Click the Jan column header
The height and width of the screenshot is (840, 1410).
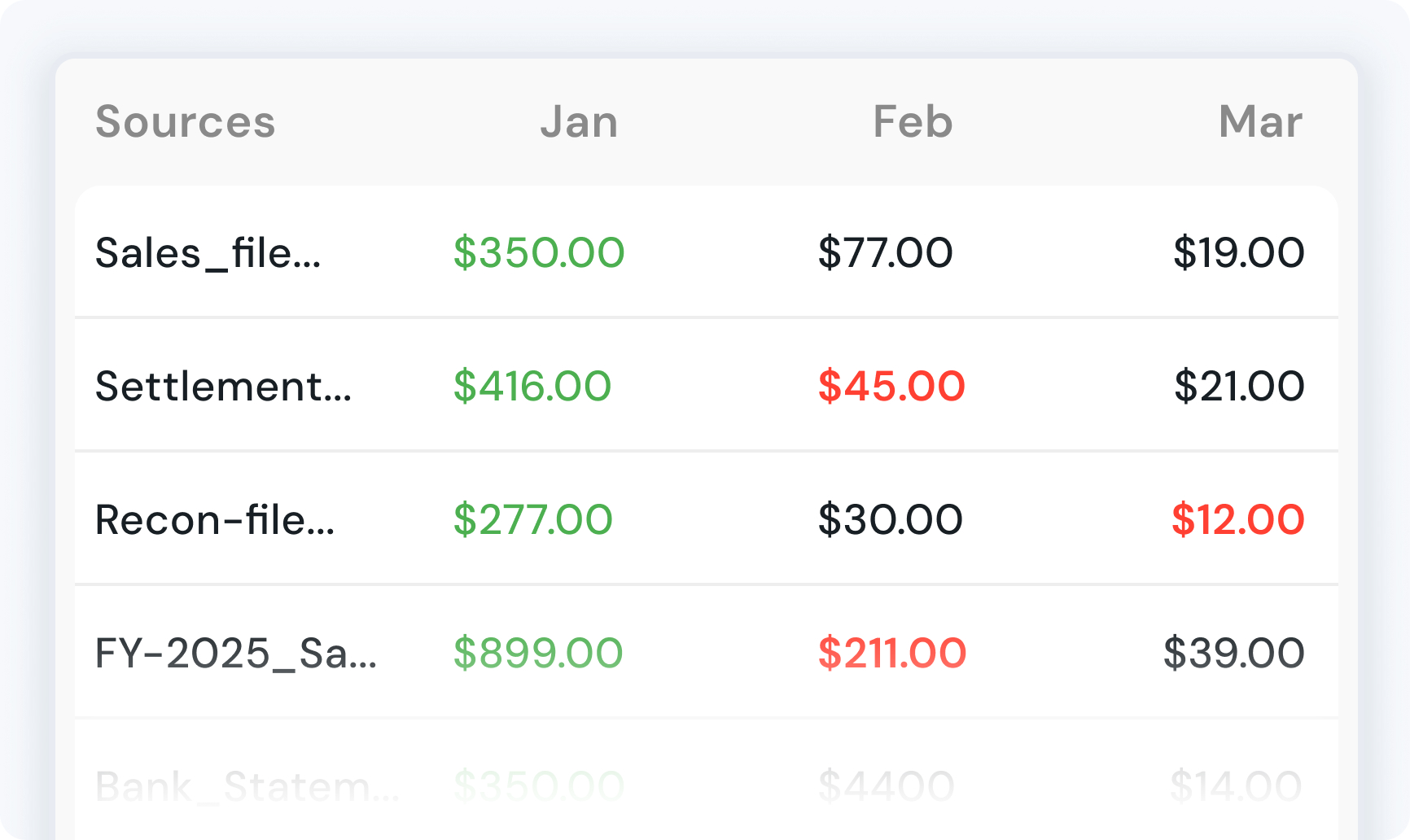579,122
